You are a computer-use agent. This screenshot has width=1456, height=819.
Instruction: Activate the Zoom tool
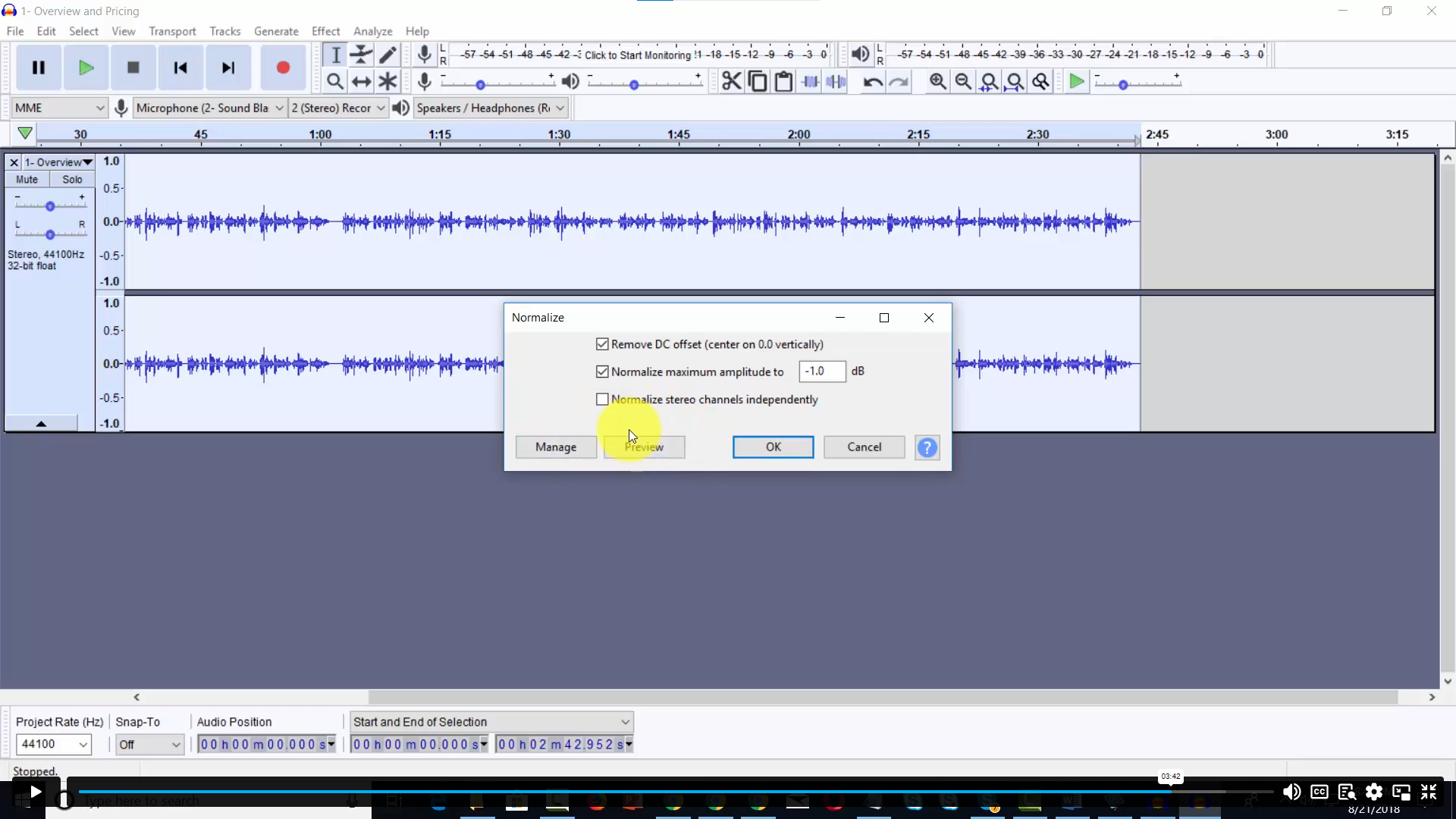[x=335, y=81]
